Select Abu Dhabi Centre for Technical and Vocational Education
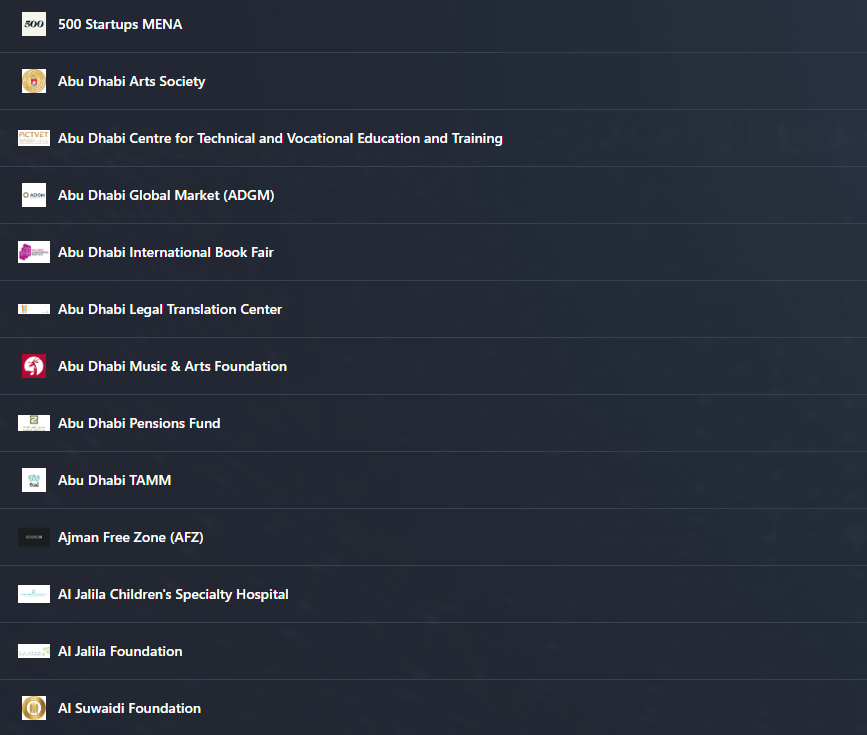The image size is (867, 735). 280,138
